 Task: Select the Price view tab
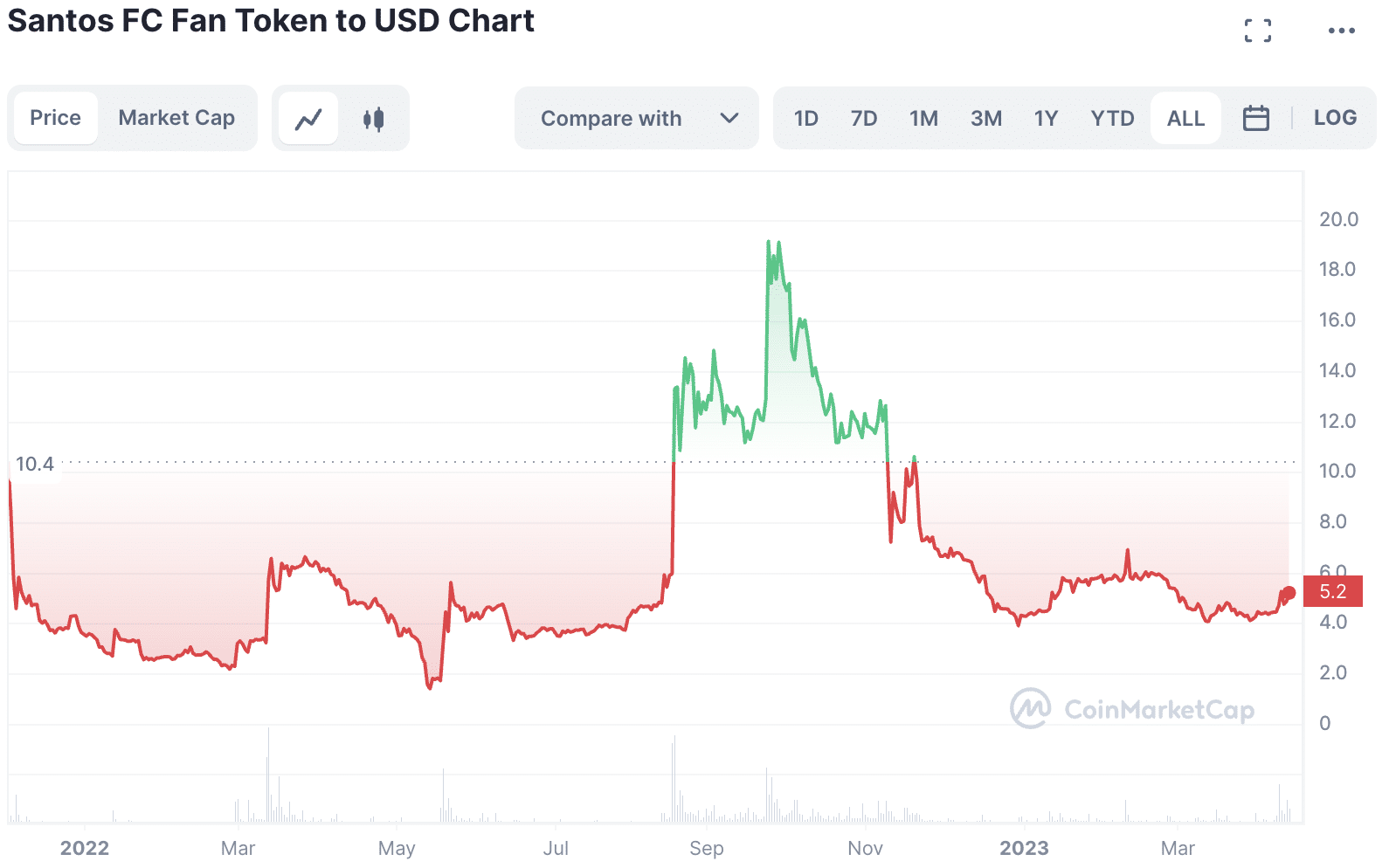[x=55, y=118]
